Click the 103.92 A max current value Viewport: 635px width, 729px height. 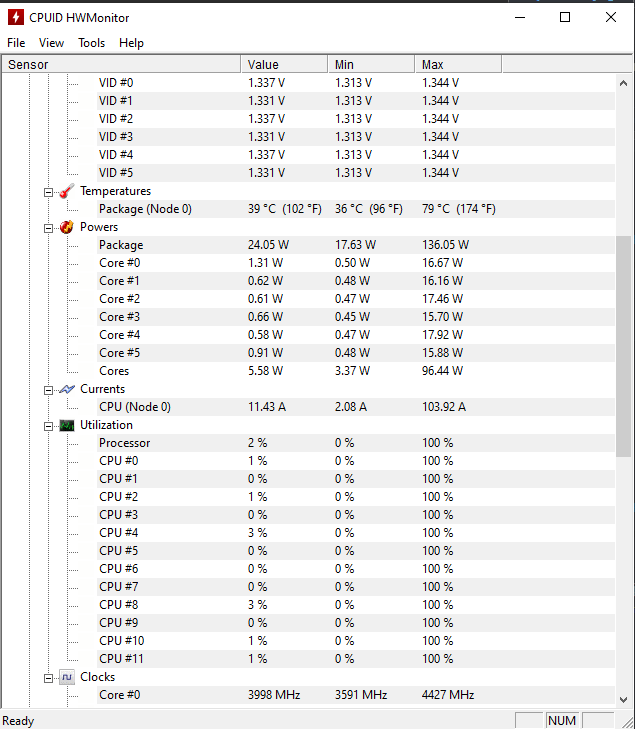443,407
